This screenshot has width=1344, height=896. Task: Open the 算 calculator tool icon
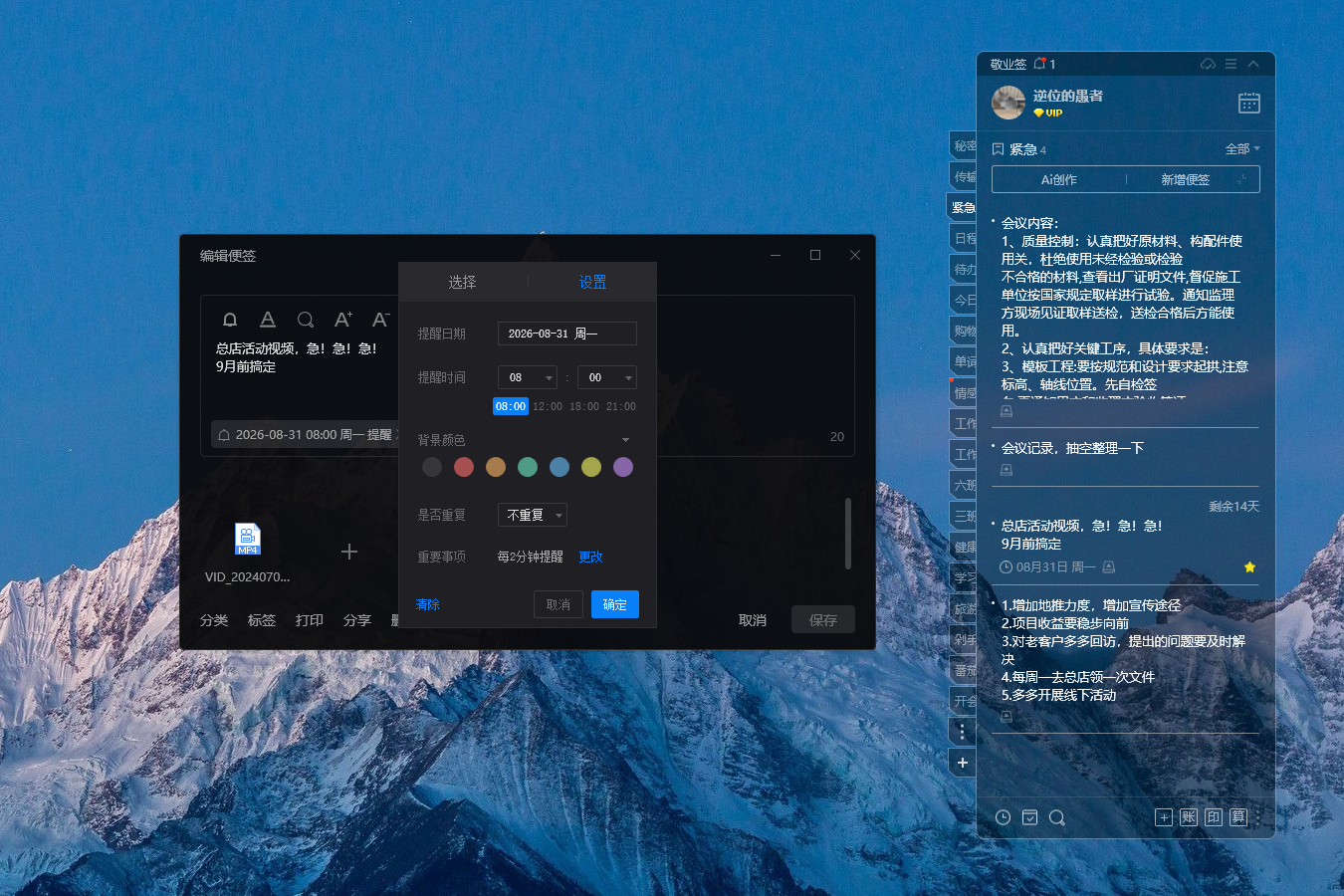[x=1238, y=817]
